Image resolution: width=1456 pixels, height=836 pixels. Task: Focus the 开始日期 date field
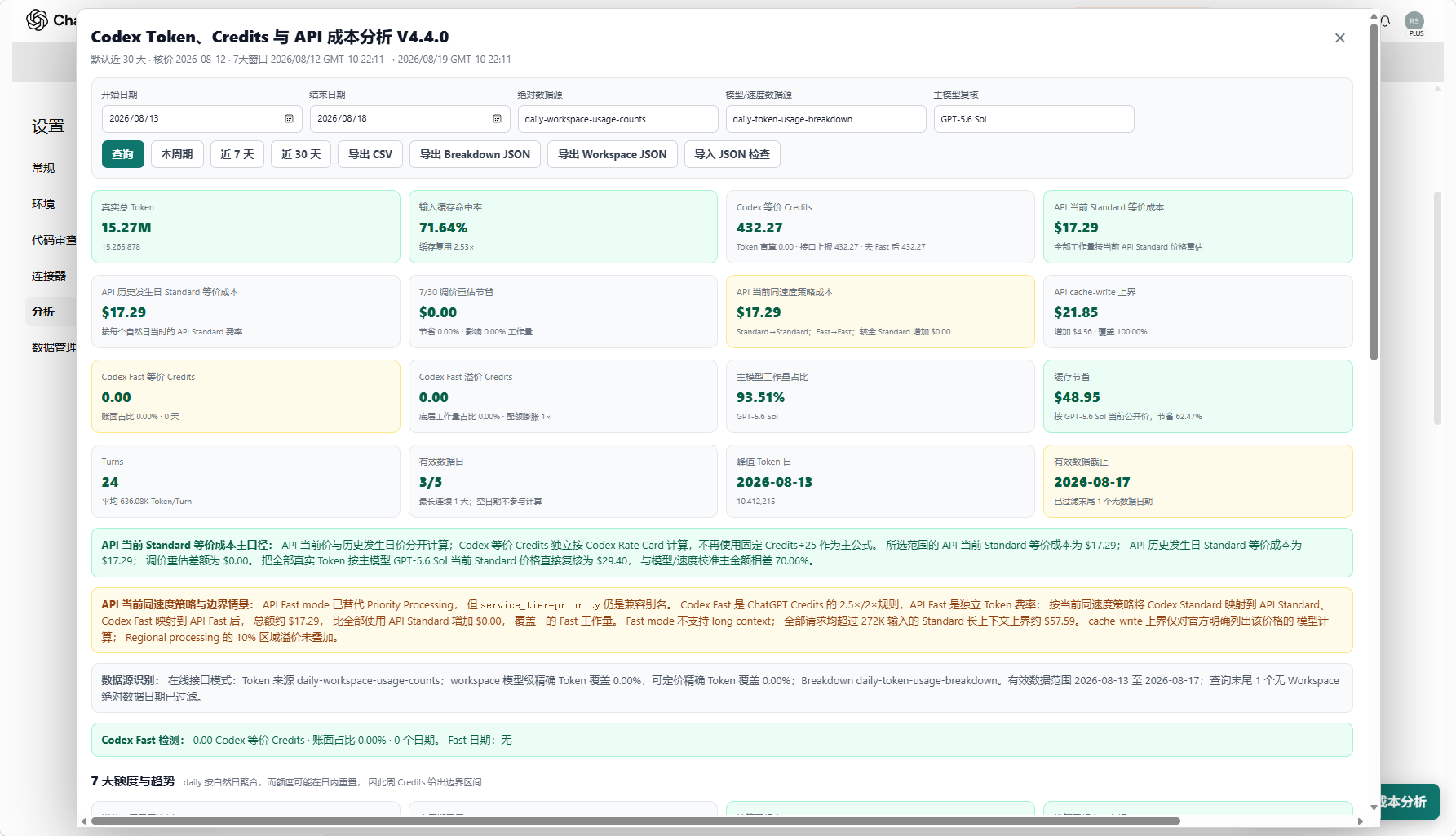pyautogui.click(x=201, y=119)
